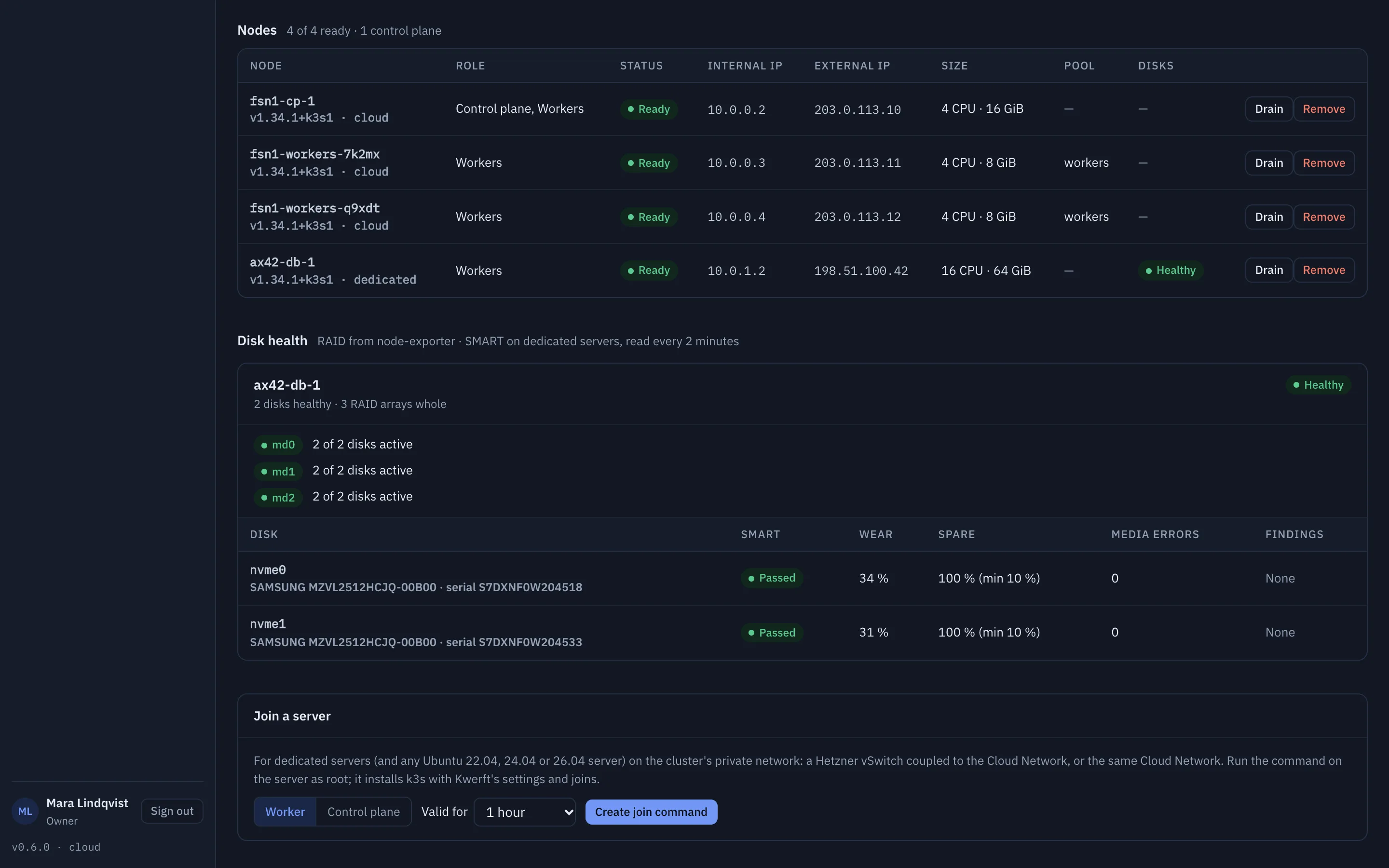
Task: Select the Worker join role
Action: tap(285, 812)
